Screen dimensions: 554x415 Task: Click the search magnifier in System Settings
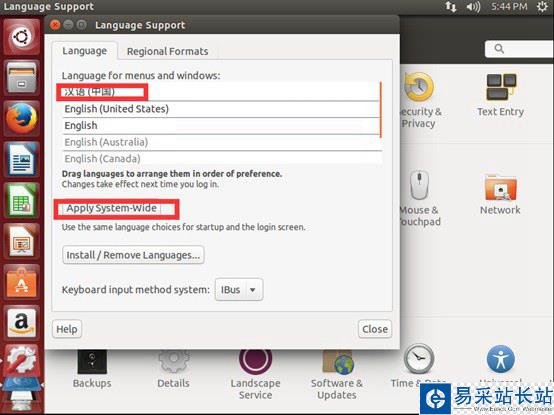tap(499, 49)
